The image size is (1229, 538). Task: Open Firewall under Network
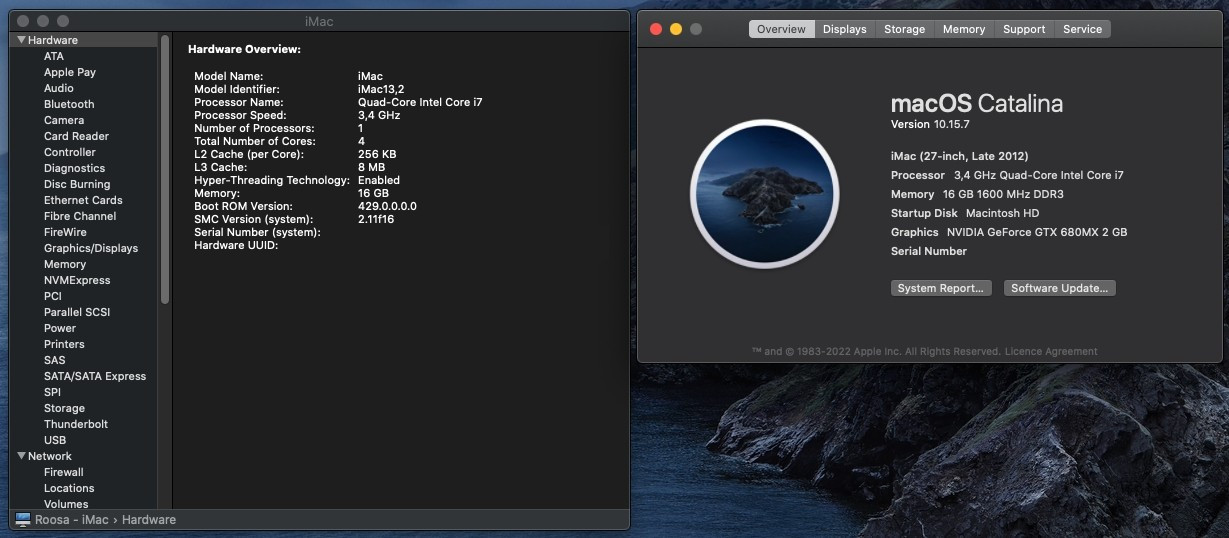coord(64,472)
